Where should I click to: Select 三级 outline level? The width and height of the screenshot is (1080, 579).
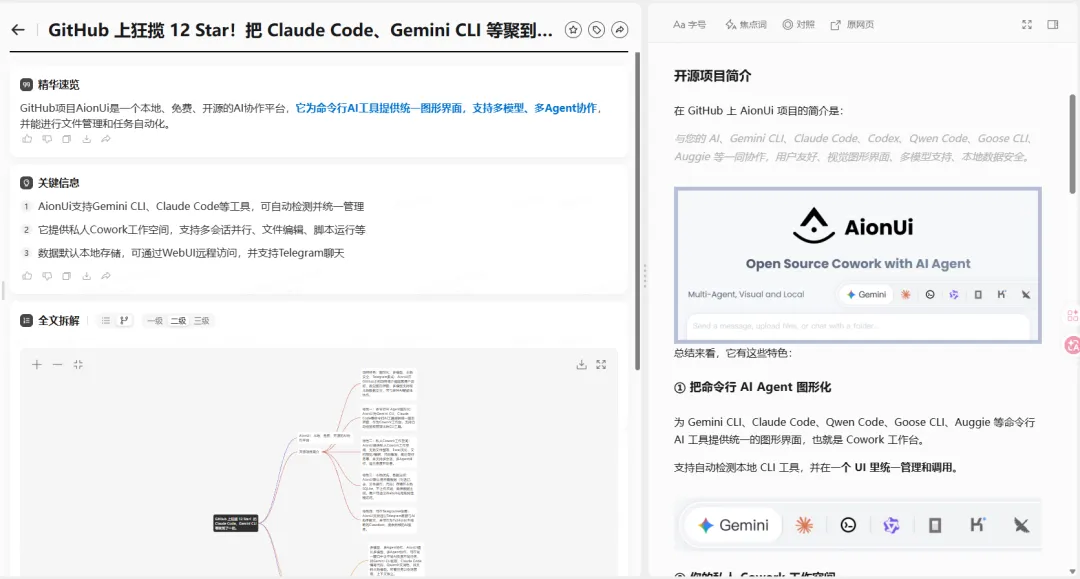(x=201, y=321)
